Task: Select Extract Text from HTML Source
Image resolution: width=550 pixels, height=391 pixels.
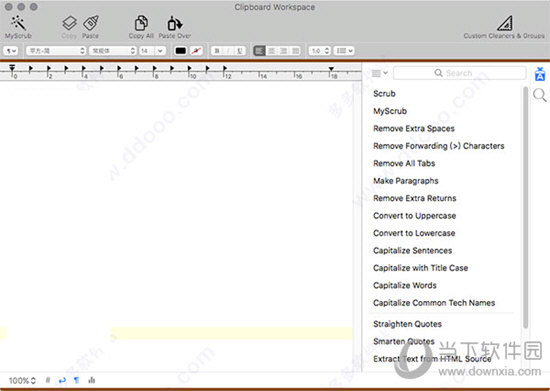Action: 432,359
